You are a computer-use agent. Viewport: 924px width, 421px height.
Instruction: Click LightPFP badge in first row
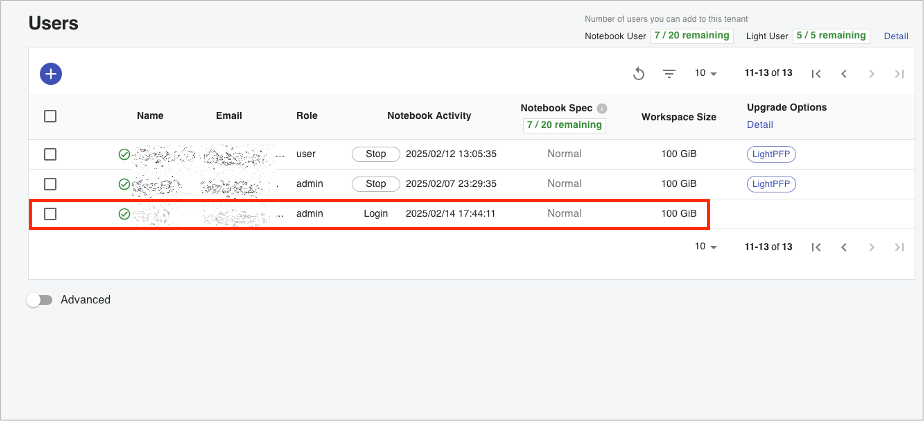click(x=771, y=154)
